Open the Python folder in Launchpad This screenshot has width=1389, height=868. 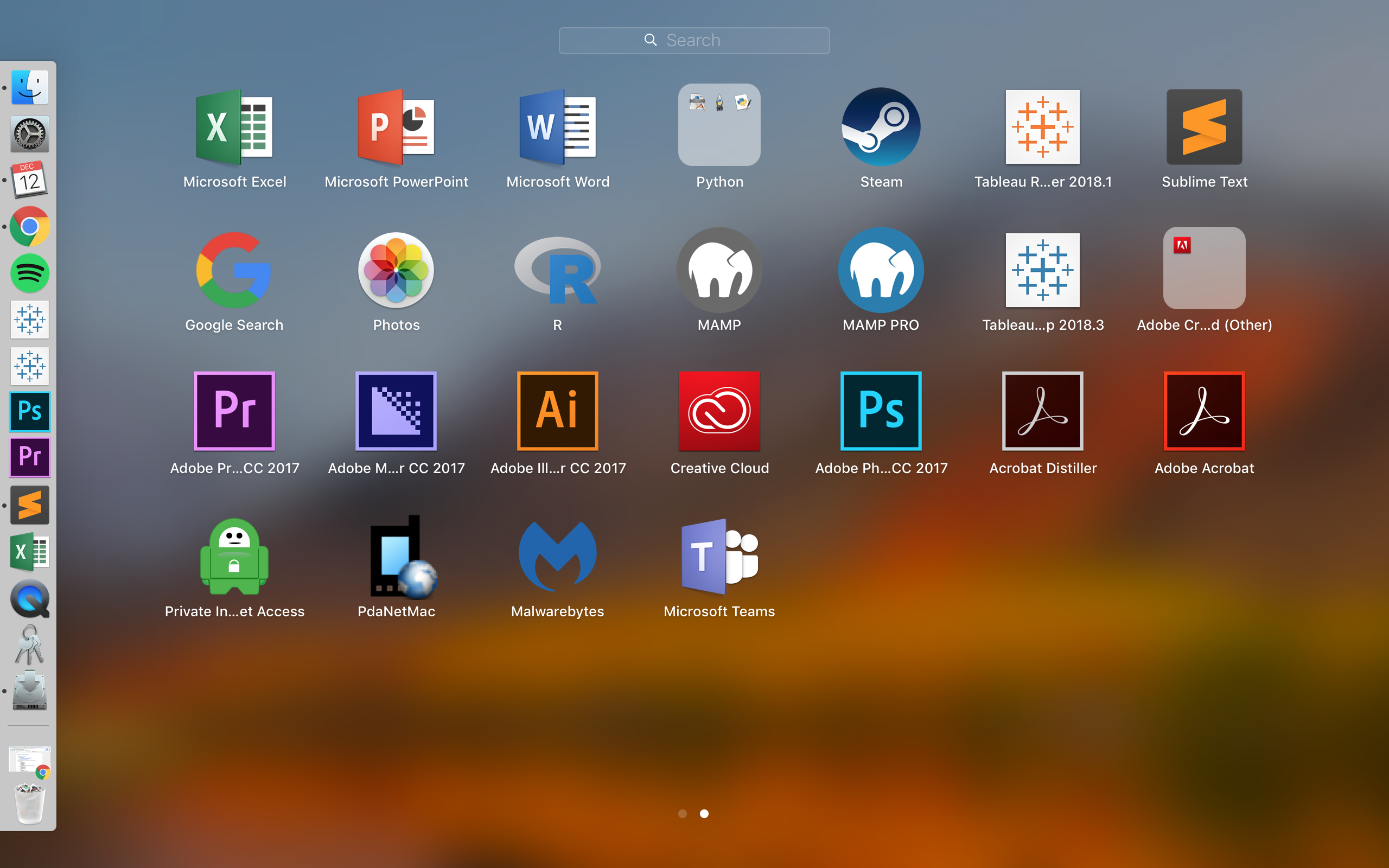(x=719, y=125)
